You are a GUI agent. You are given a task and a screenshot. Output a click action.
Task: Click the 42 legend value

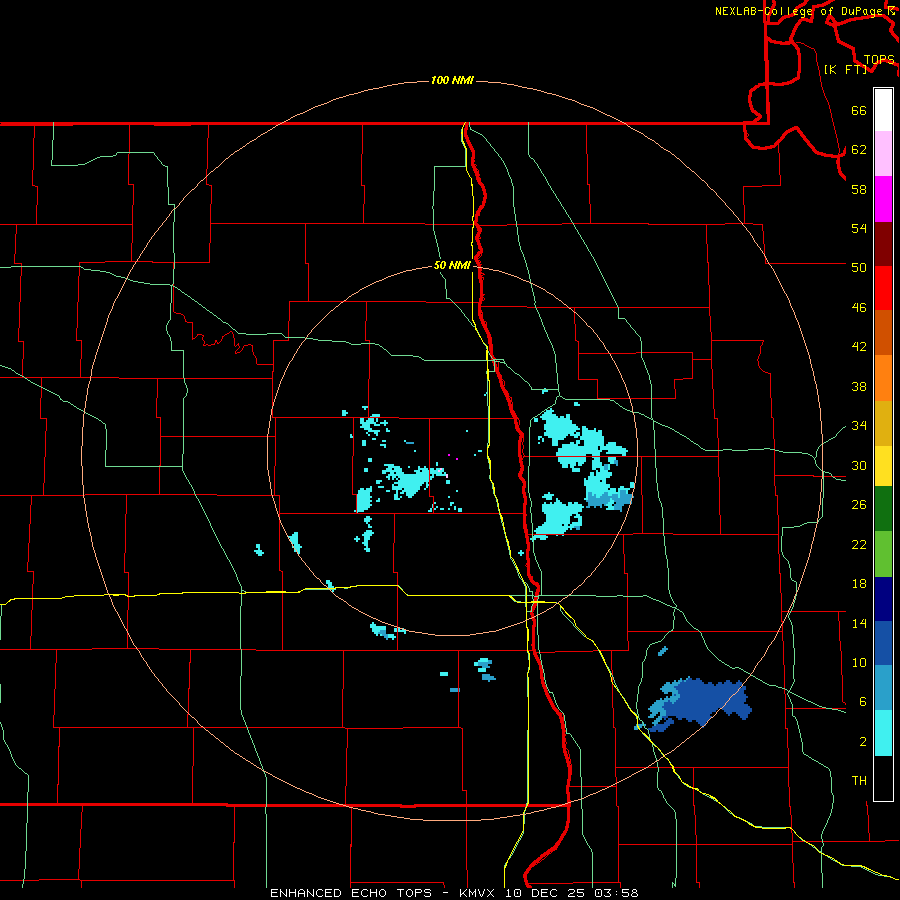click(859, 347)
